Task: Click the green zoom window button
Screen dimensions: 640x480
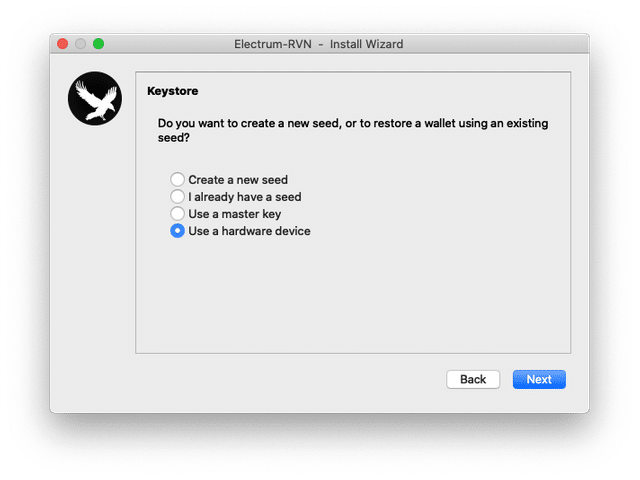Action: point(98,44)
